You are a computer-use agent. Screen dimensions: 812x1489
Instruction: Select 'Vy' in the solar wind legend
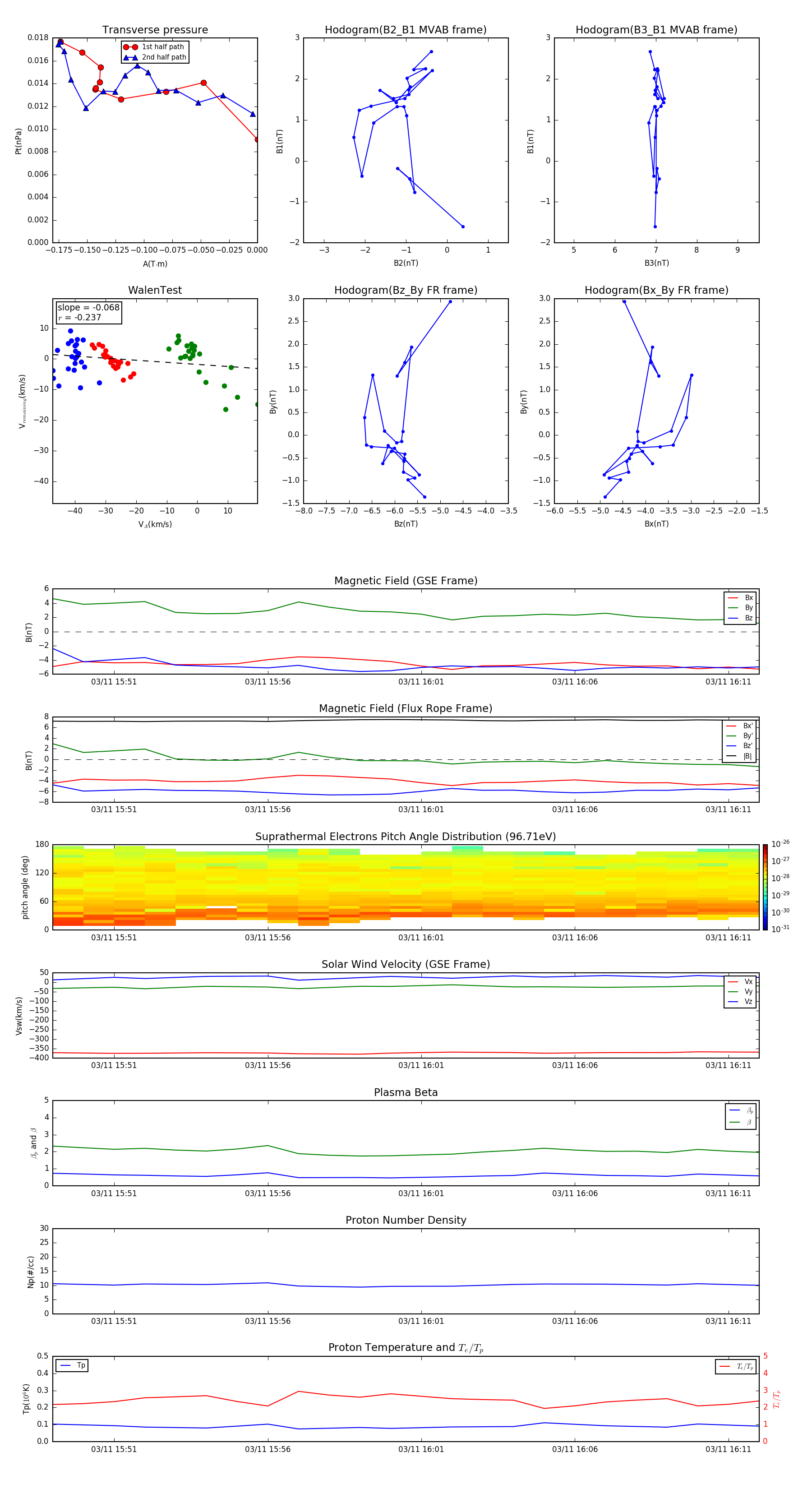[740, 991]
